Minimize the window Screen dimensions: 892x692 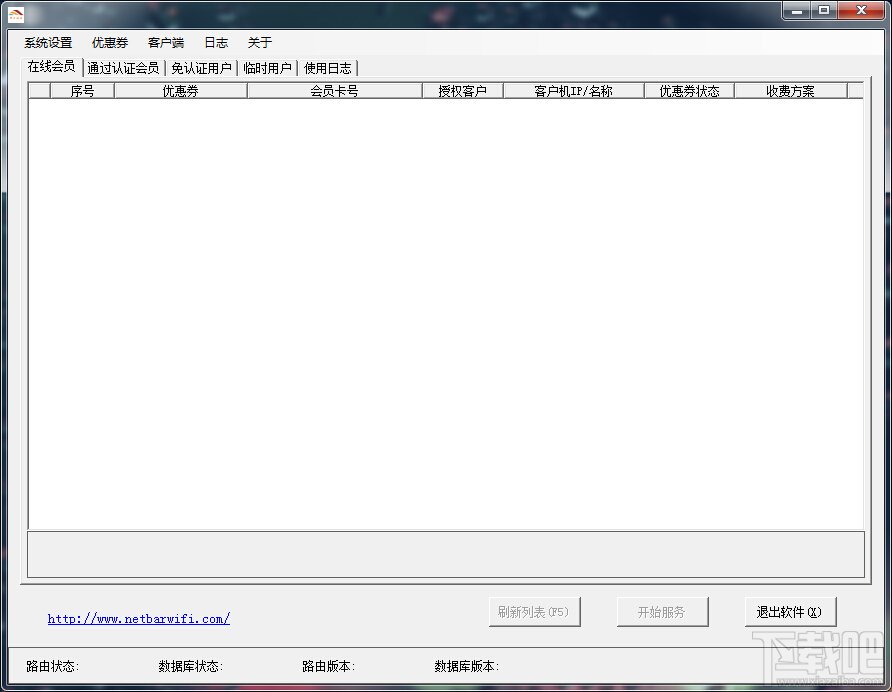coord(798,10)
